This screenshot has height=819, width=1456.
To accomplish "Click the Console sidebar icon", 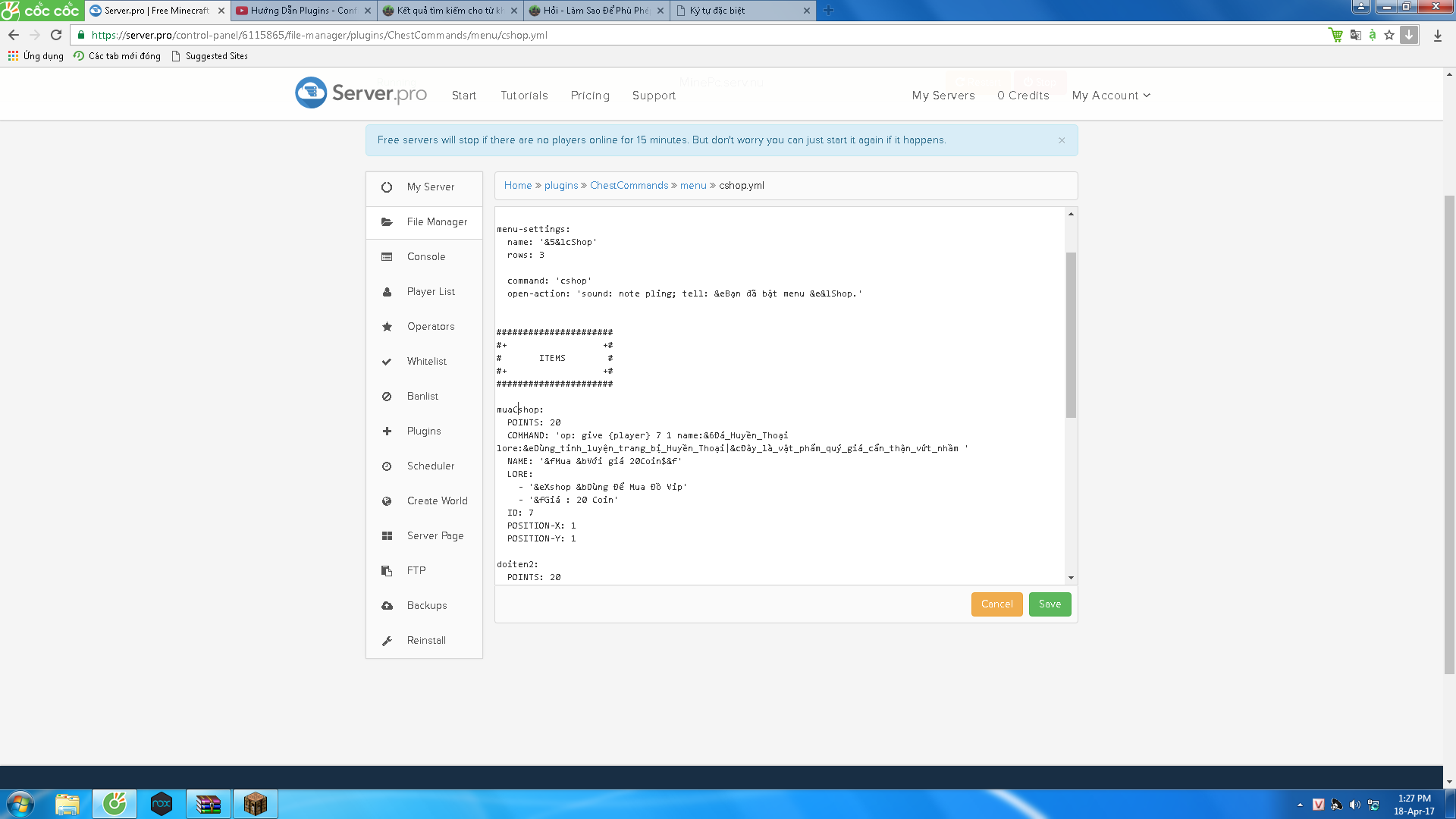I will click(x=387, y=257).
